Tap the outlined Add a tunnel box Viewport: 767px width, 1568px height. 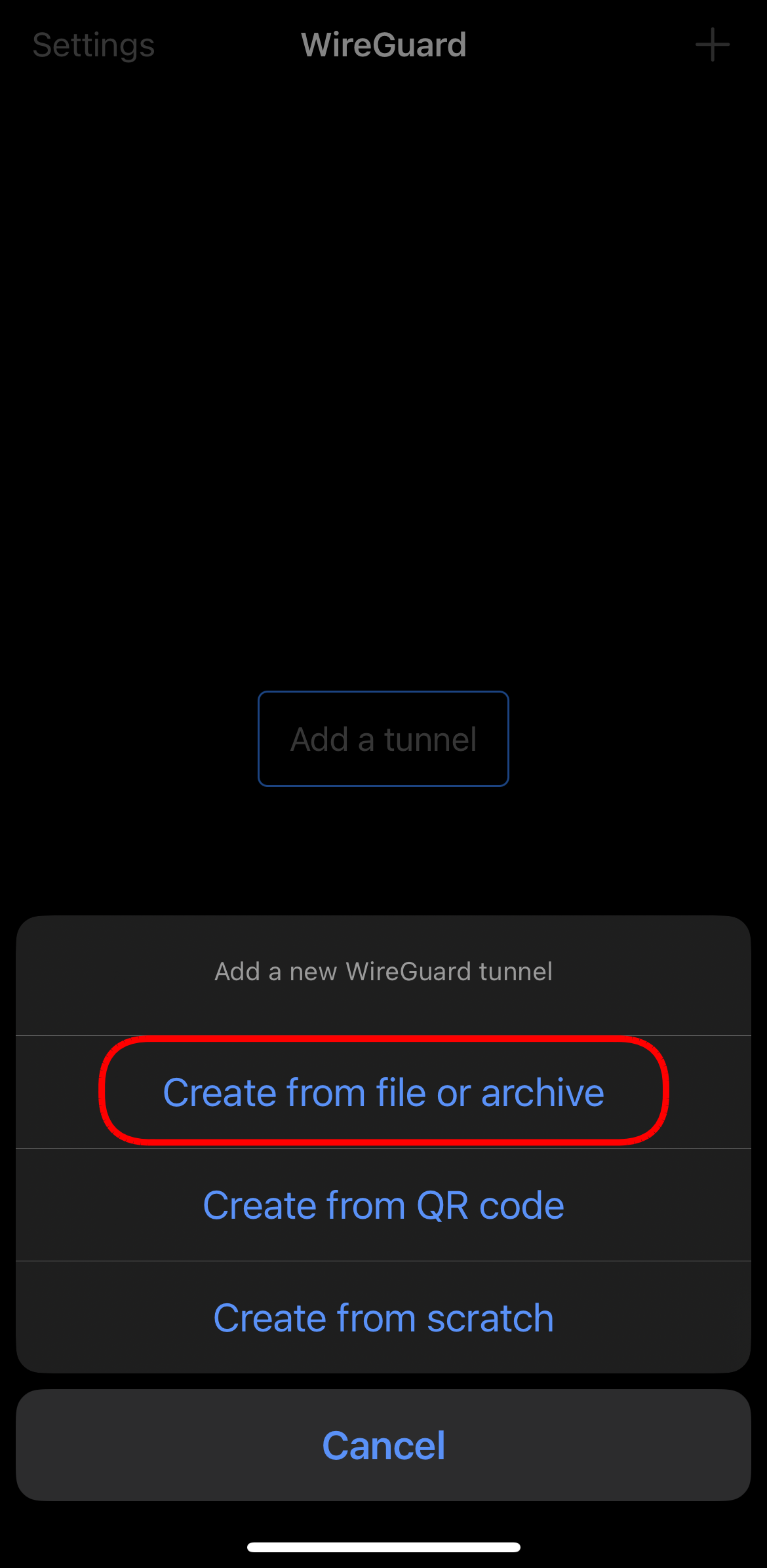[x=383, y=738]
